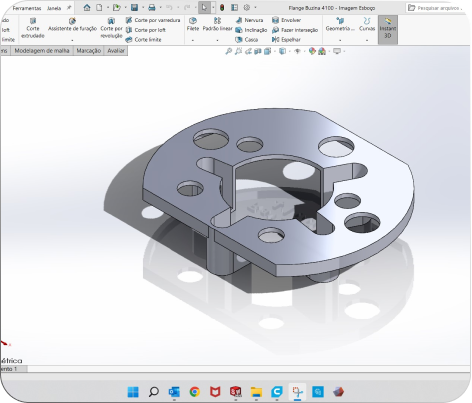The width and height of the screenshot is (472, 403).
Task: Click the Envolver tool
Action: point(286,20)
